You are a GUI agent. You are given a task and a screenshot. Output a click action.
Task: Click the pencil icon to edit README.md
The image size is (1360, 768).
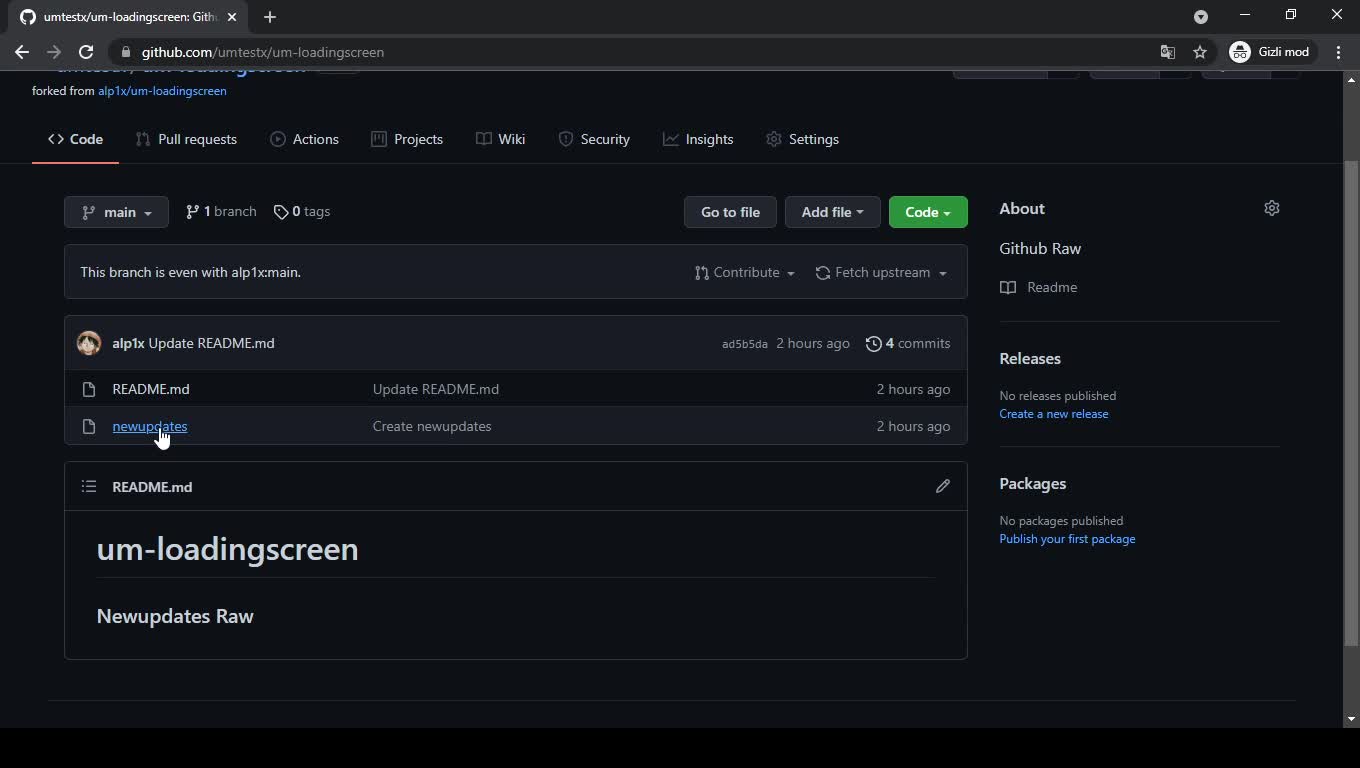(942, 486)
